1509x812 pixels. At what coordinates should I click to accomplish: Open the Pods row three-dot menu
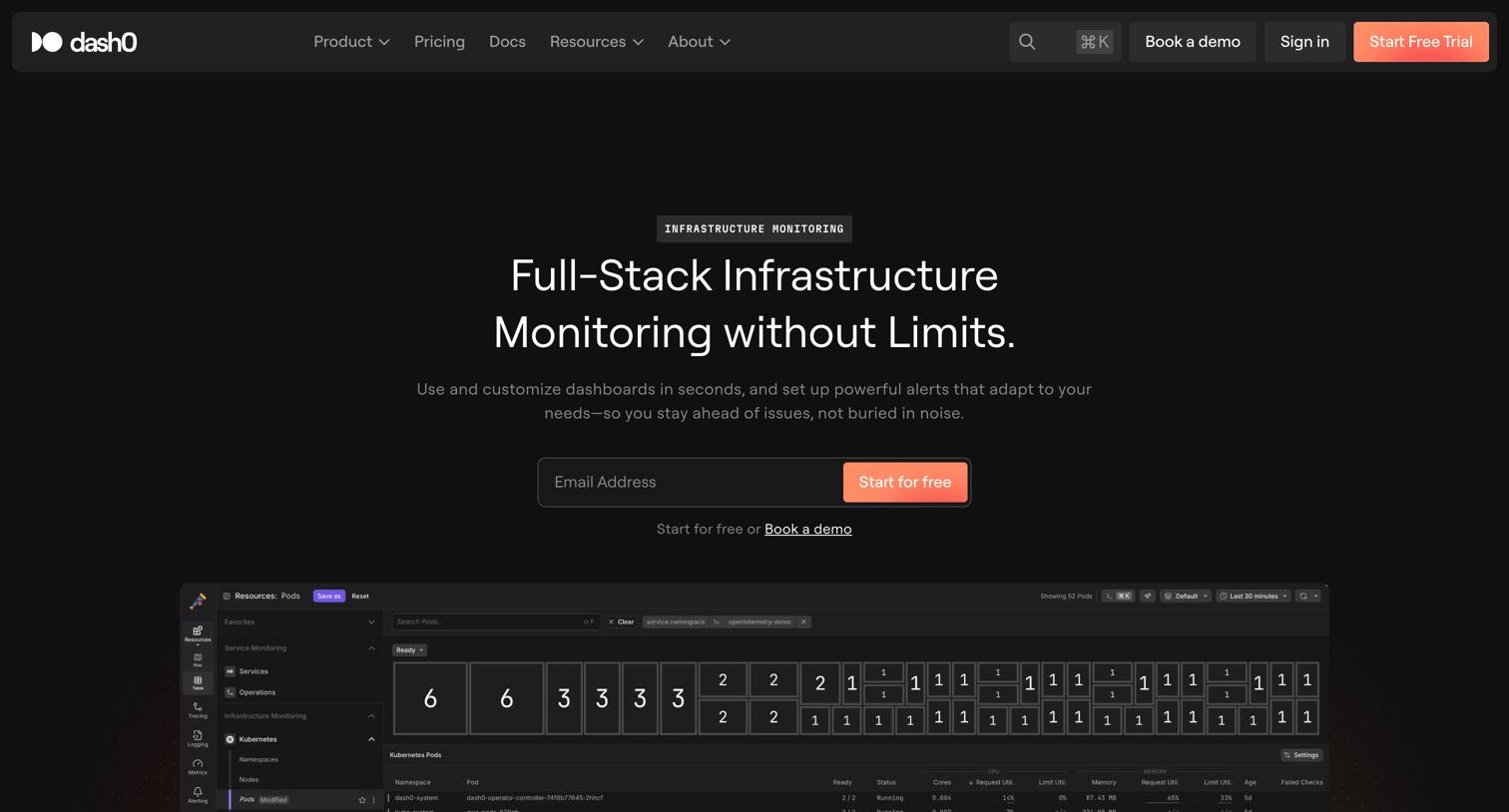pyautogui.click(x=374, y=800)
